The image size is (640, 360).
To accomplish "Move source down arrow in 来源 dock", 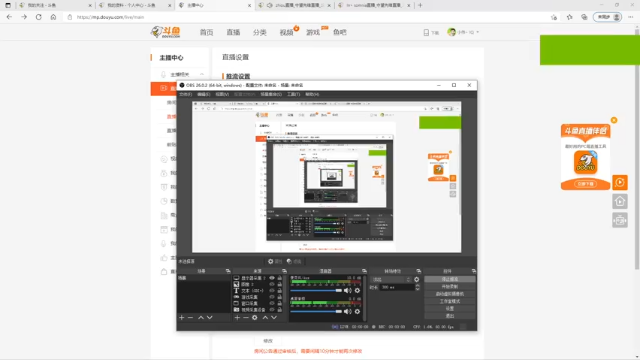I will pos(274,318).
